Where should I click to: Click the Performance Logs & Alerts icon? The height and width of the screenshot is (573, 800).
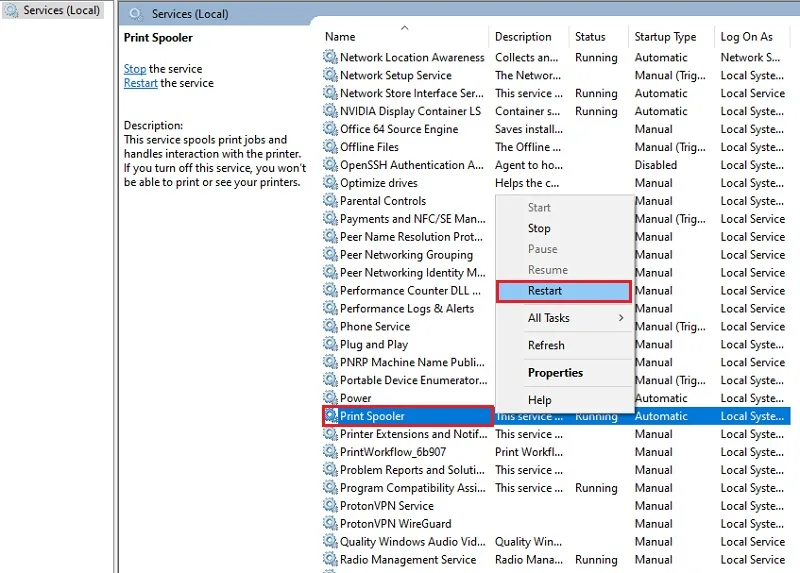tap(330, 308)
